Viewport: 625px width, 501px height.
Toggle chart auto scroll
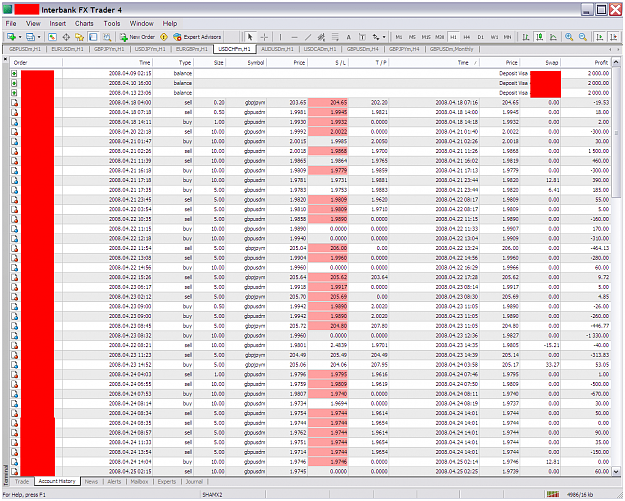coord(599,37)
